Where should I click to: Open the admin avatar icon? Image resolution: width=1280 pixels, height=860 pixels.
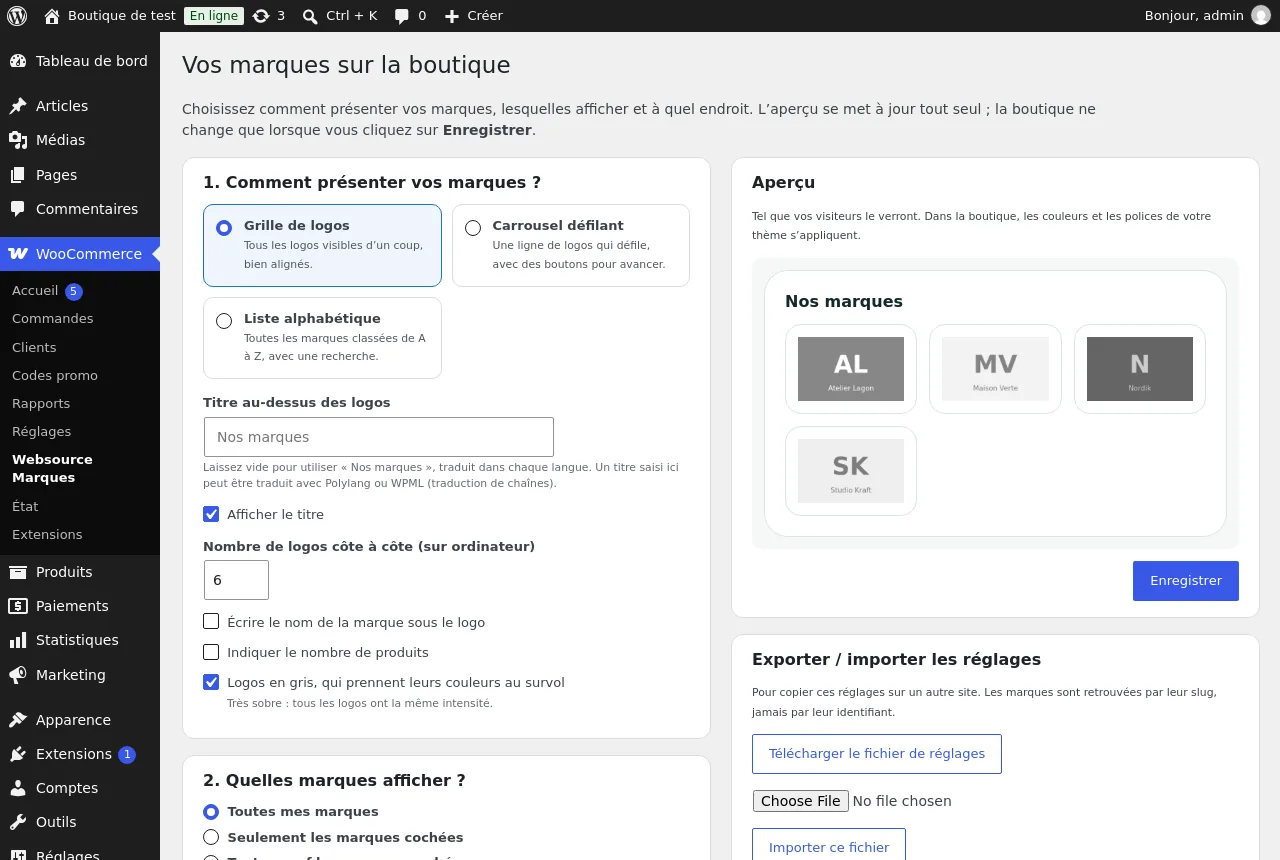tap(1261, 16)
